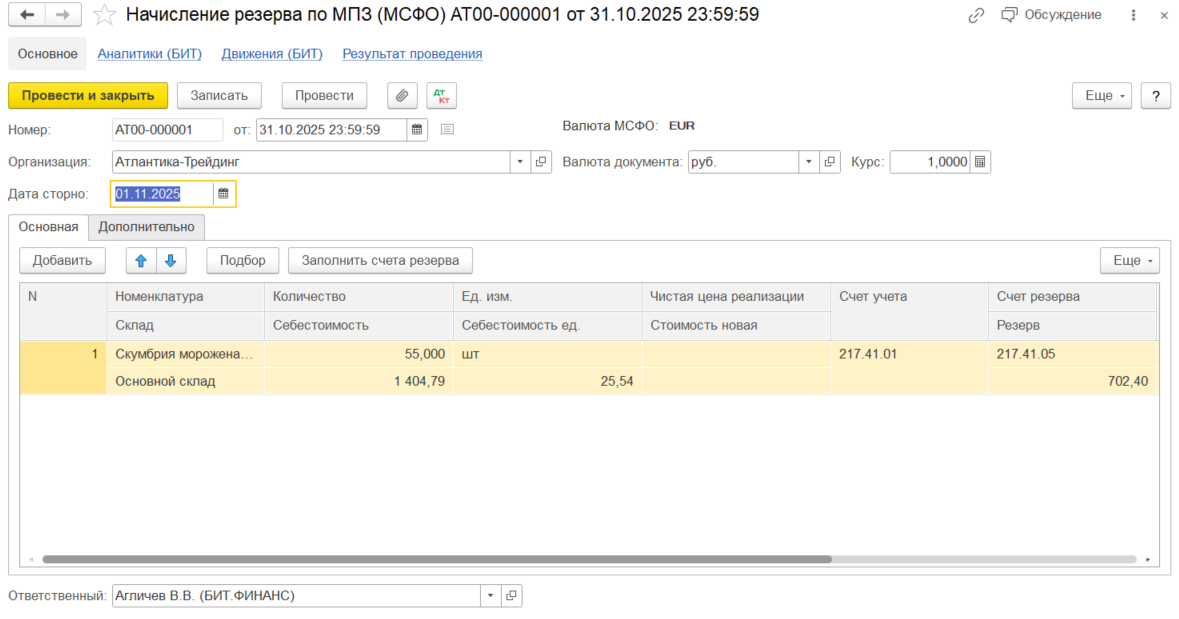
Task: Move row up with blue arrow
Action: tap(141, 261)
